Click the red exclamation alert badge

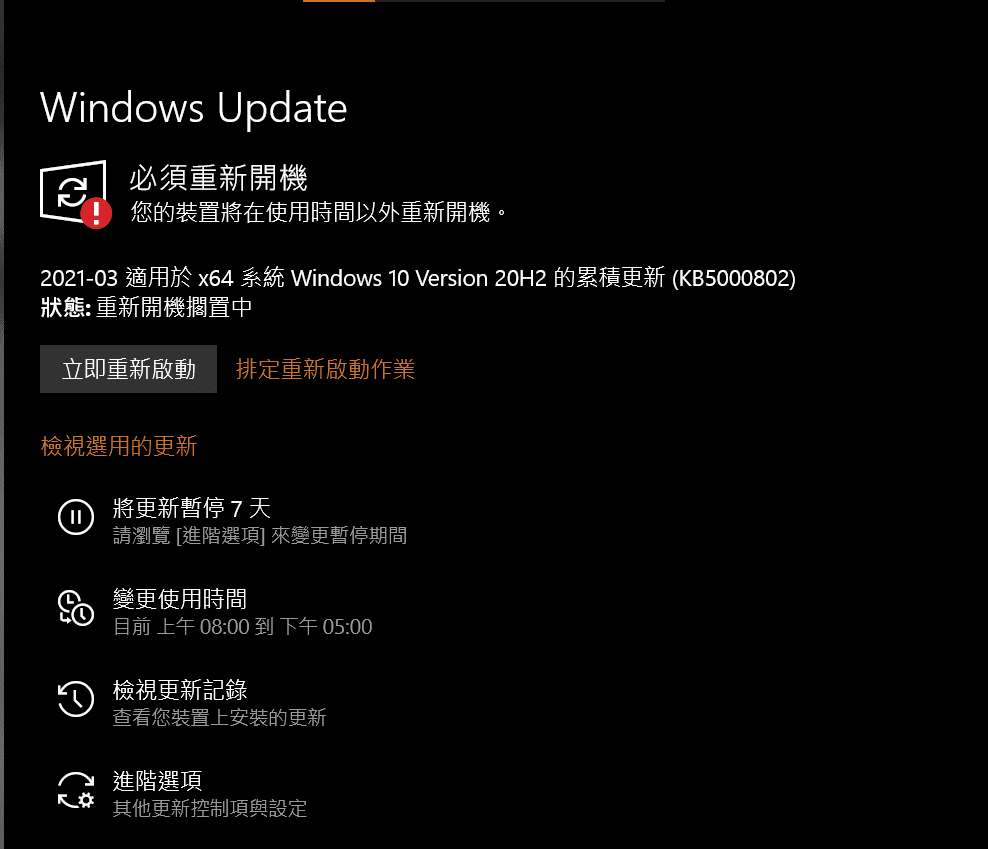click(96, 213)
